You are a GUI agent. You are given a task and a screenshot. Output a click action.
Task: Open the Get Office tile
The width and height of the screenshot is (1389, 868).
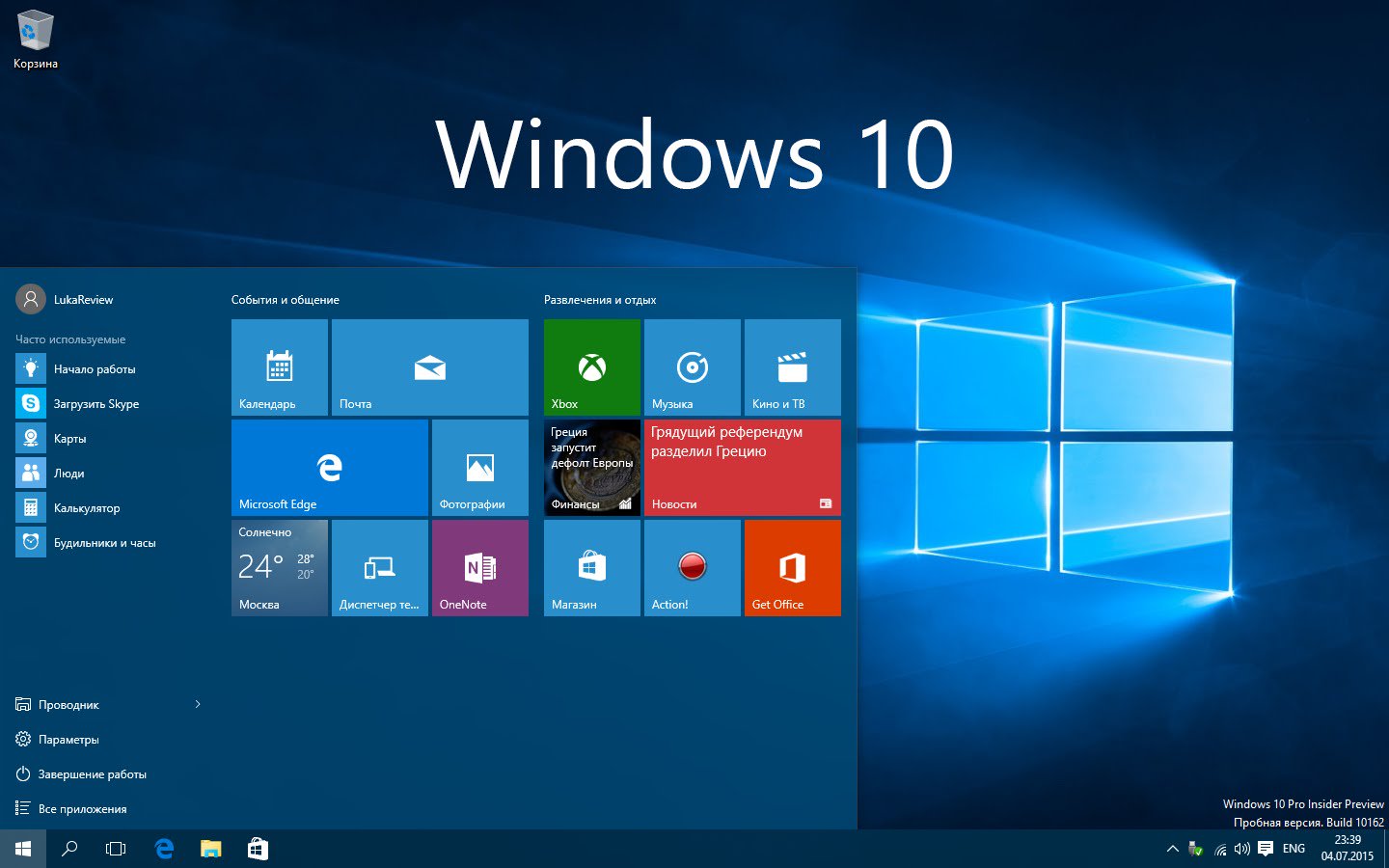(x=793, y=568)
